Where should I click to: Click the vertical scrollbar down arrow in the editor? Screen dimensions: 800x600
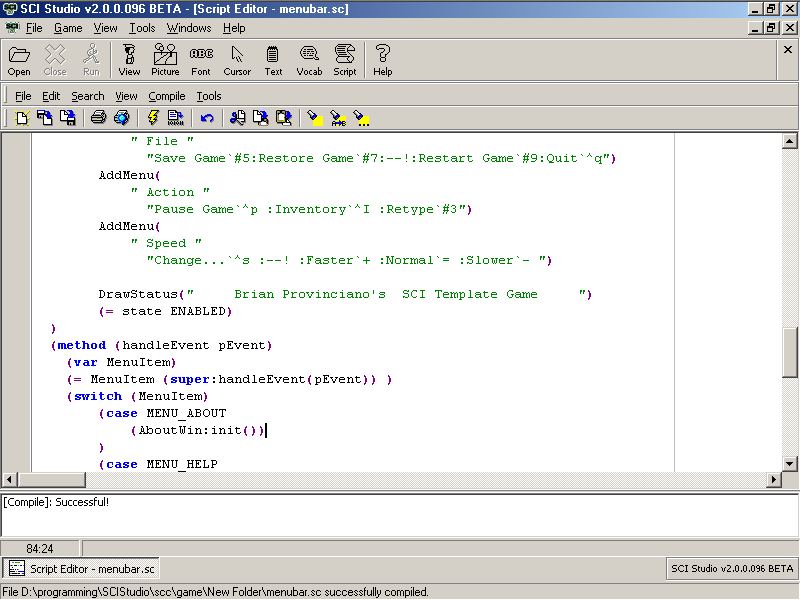[790, 464]
